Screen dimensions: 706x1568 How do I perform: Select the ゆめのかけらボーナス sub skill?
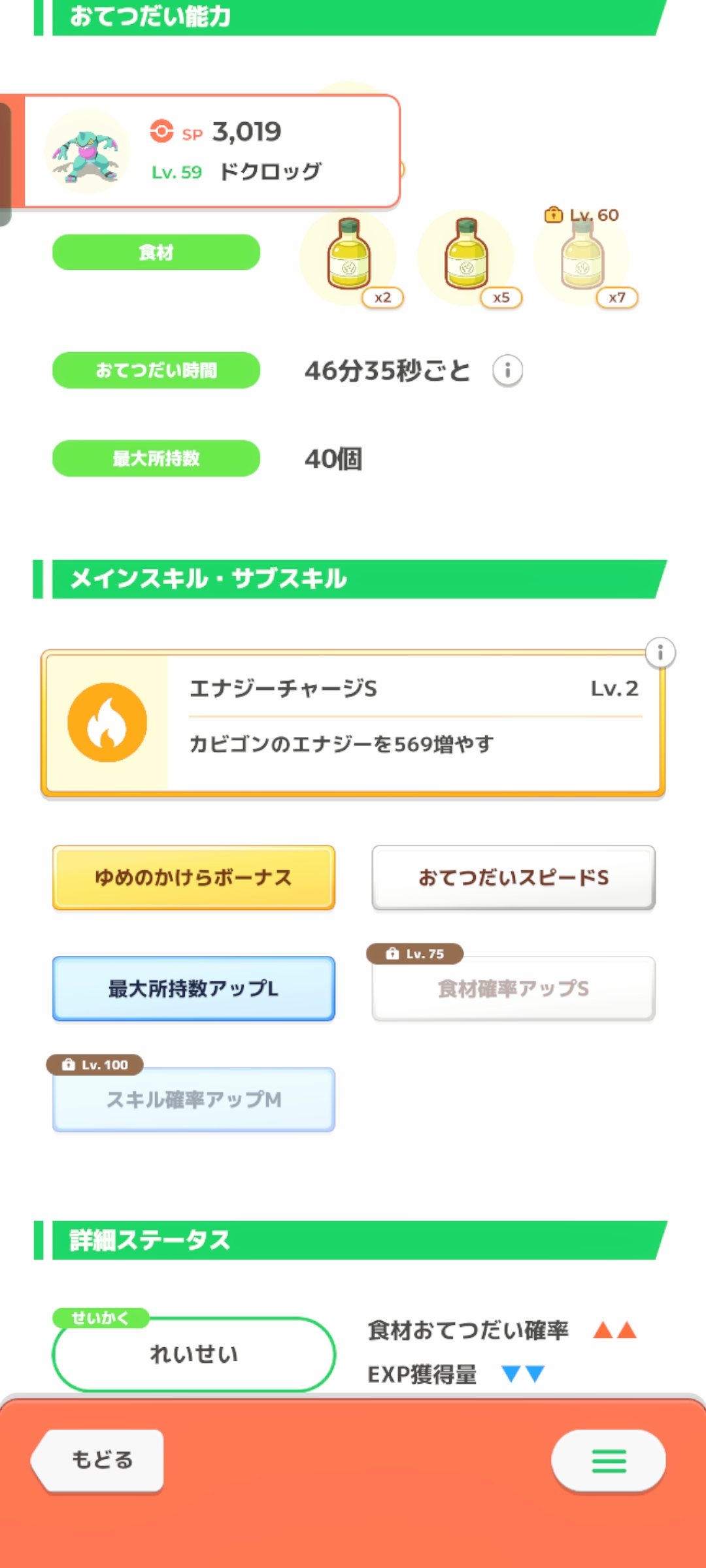(x=193, y=877)
